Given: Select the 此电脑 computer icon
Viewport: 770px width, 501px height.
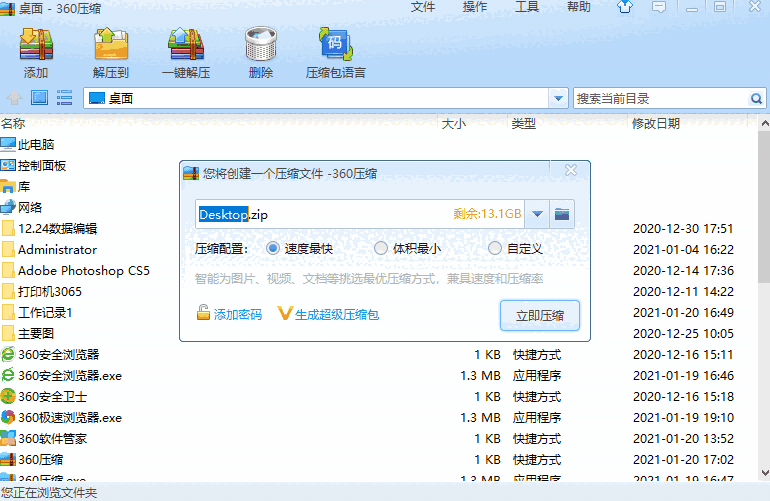Looking at the screenshot, I should [x=8, y=144].
